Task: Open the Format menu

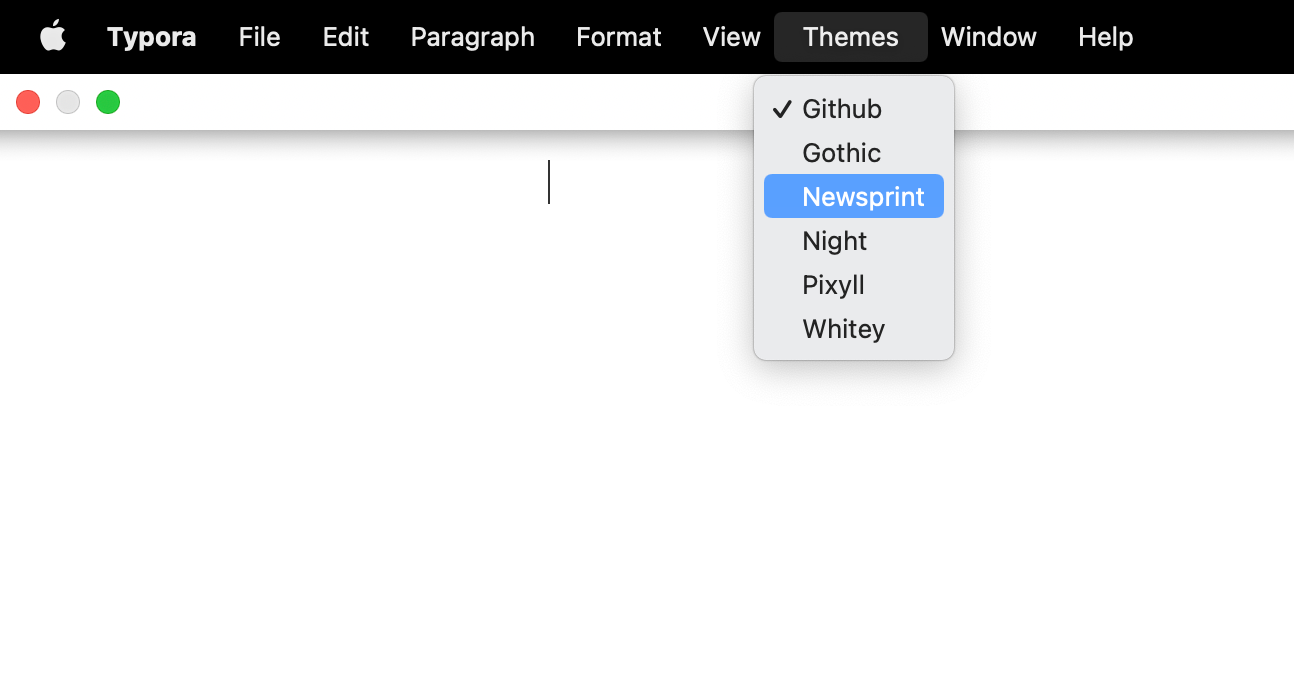Action: click(618, 37)
